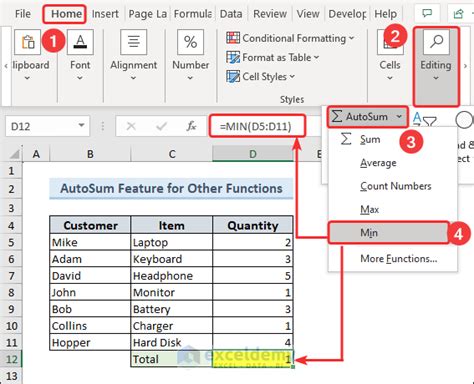The width and height of the screenshot is (474, 384).
Task: Expand the Clipboard group chevron
Action: pos(27,78)
